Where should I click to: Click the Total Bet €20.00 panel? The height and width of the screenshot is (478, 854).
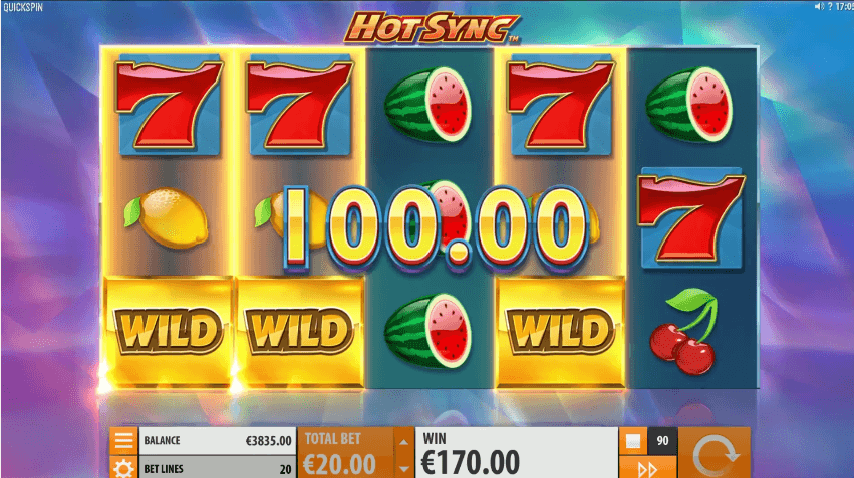345,453
